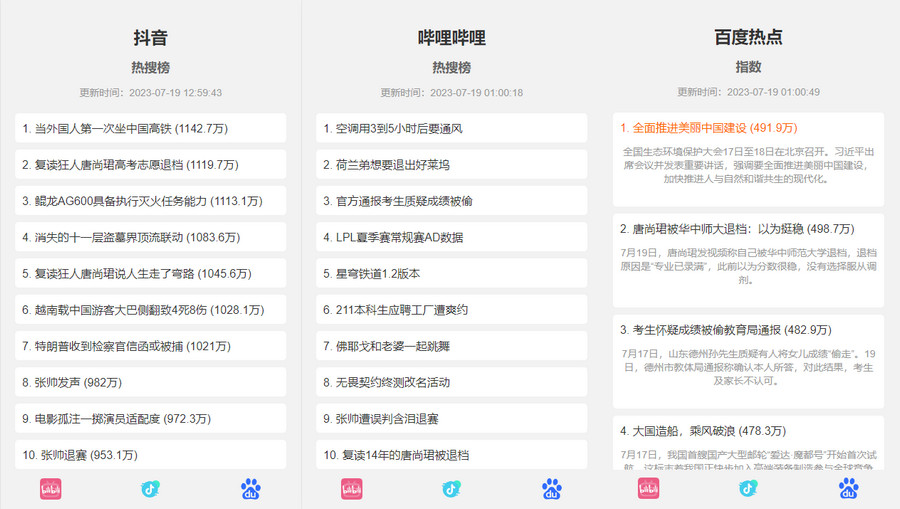Click the Bilibili icon under the 抖音 panel
The height and width of the screenshot is (509, 900).
pos(50,489)
